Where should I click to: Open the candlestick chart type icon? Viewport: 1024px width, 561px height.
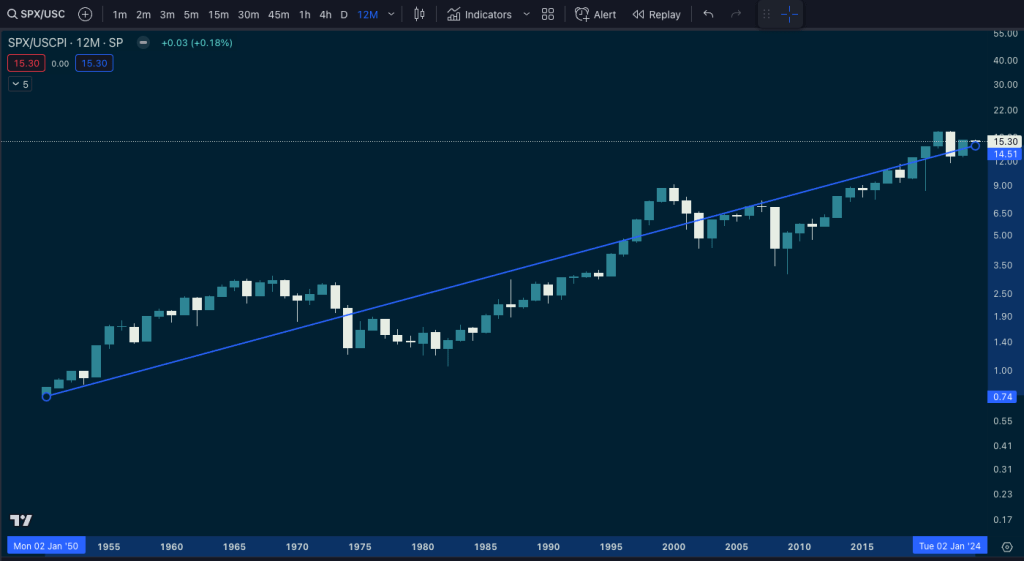419,14
